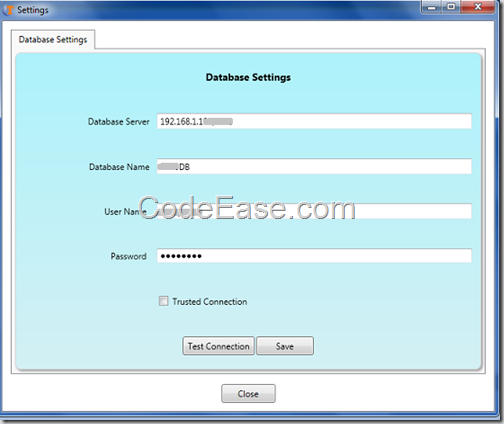Click the Password field
Viewport: 504px width, 424px height.
pyautogui.click(x=314, y=256)
